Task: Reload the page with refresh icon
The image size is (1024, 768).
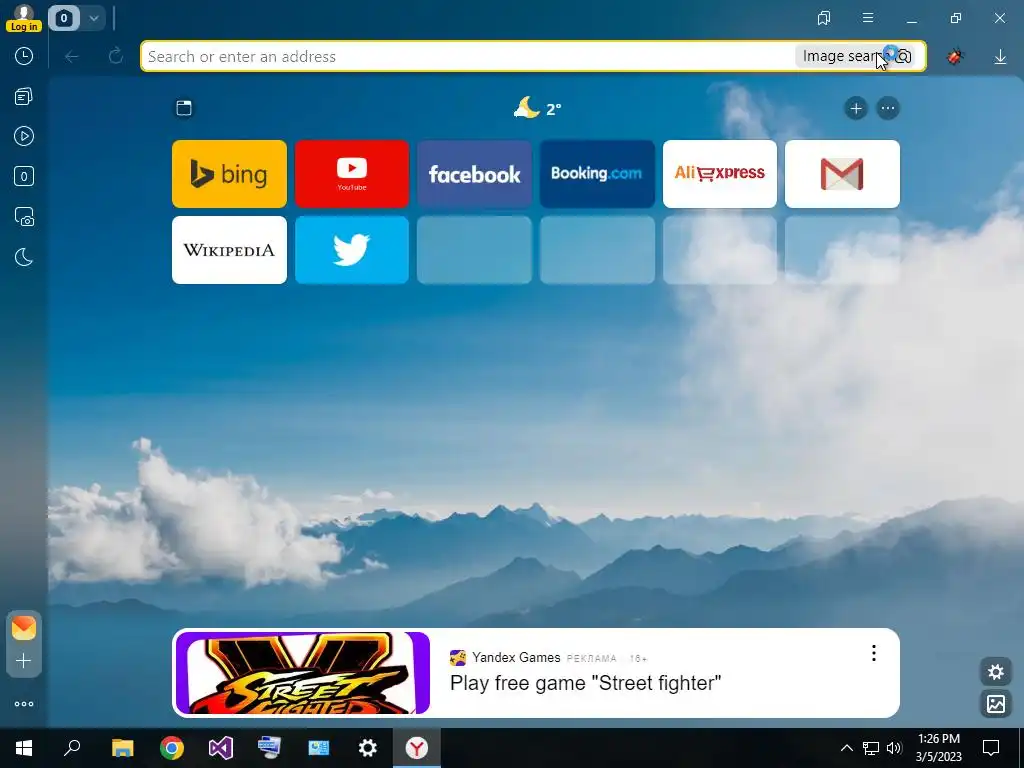Action: [x=116, y=57]
